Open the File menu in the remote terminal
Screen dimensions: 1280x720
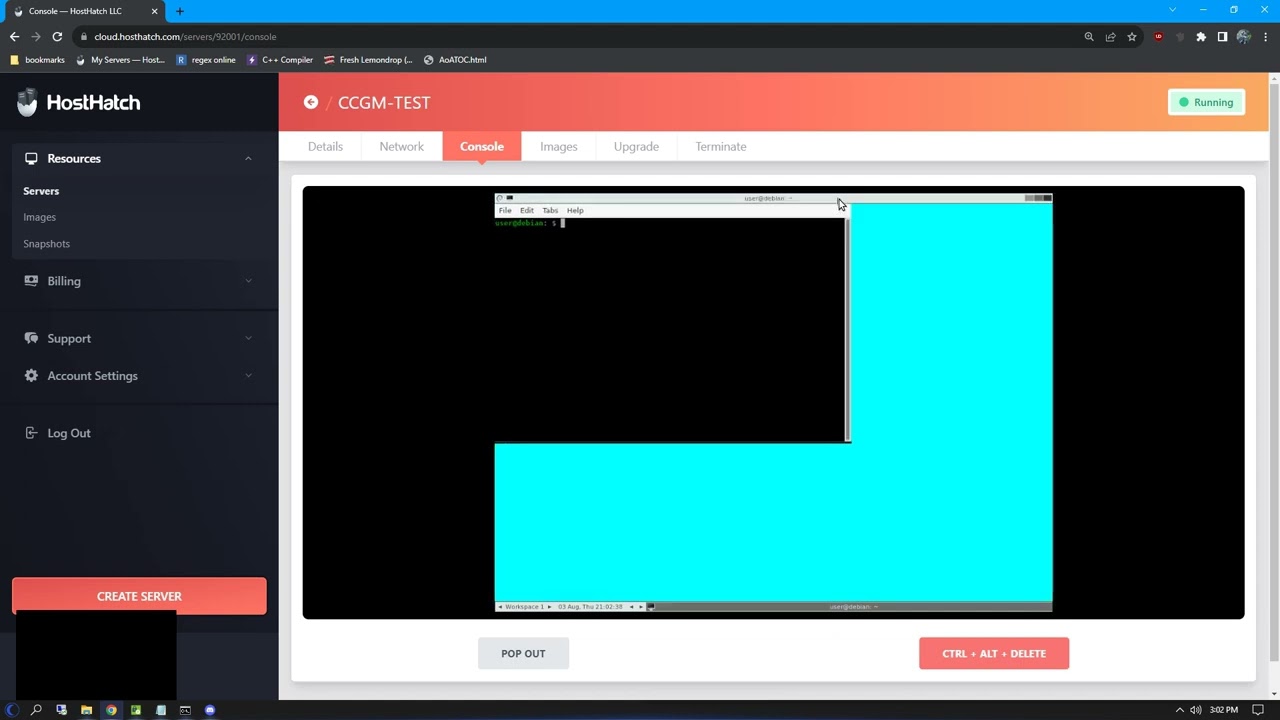coord(505,210)
